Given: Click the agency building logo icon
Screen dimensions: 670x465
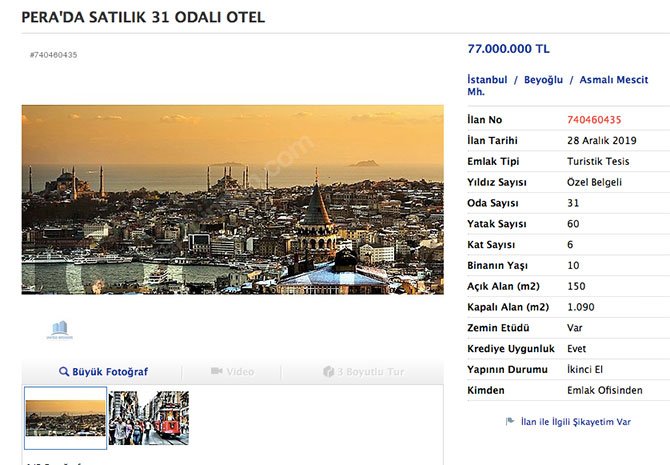Looking at the screenshot, I should pyautogui.click(x=60, y=330).
